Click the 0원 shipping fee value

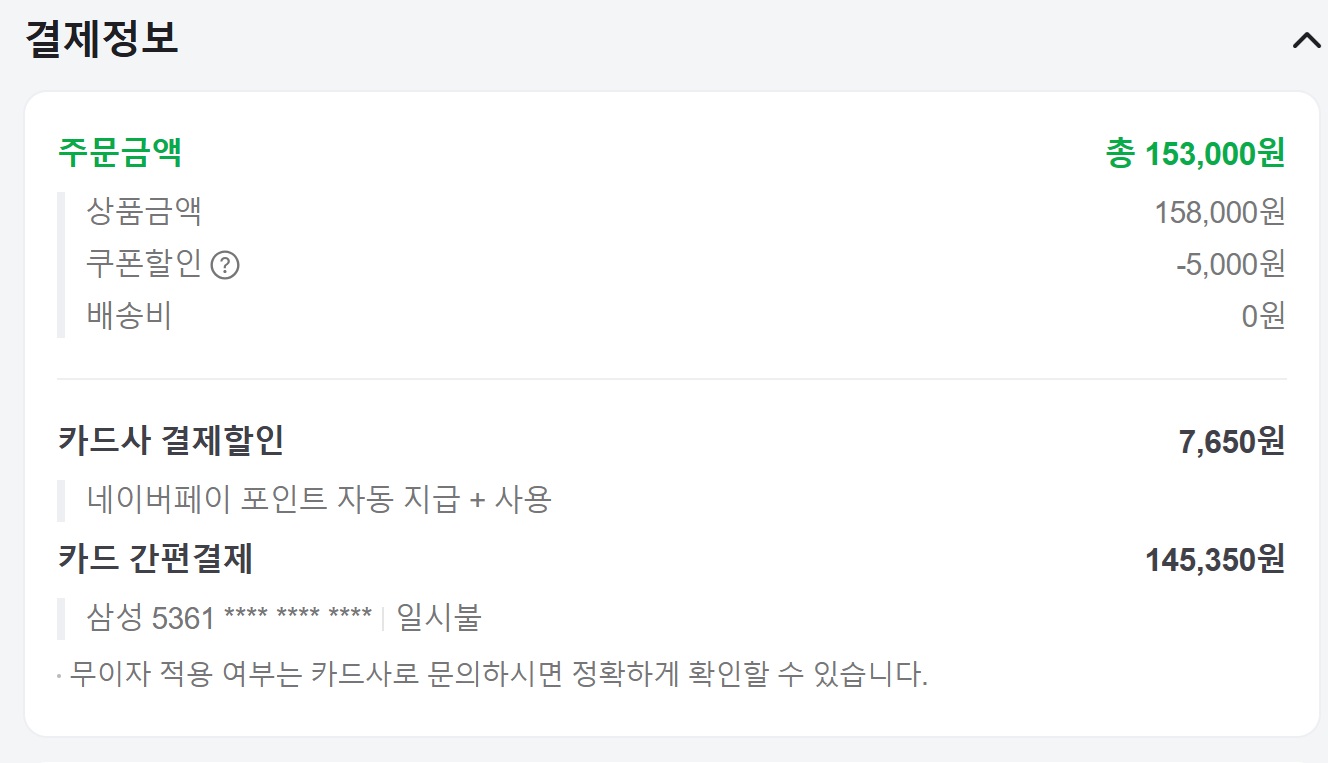click(x=1263, y=316)
